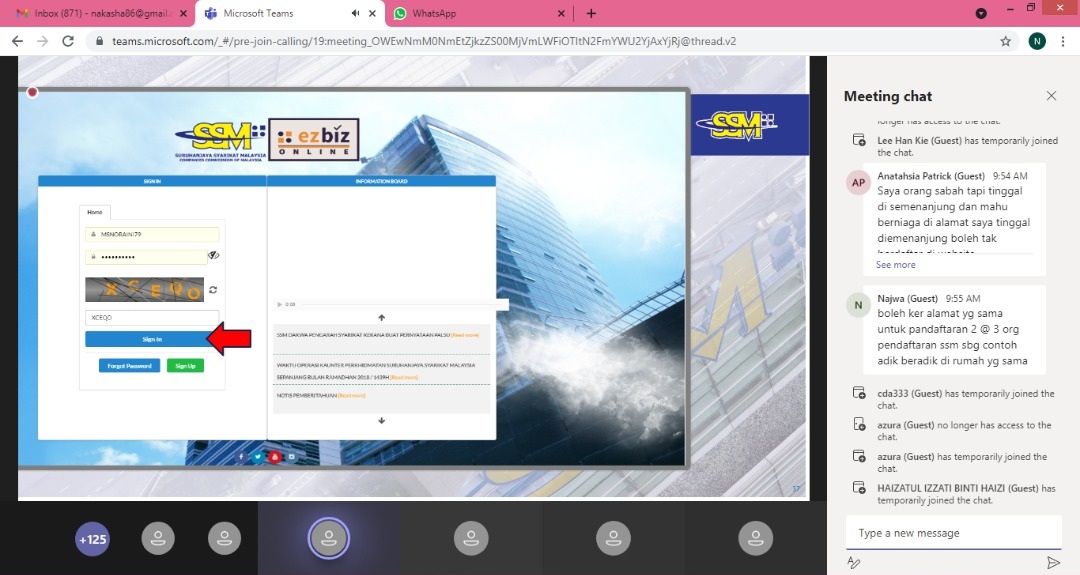Close the Meeting chat panel
Screen dimensions: 1080x575
pos(1051,96)
